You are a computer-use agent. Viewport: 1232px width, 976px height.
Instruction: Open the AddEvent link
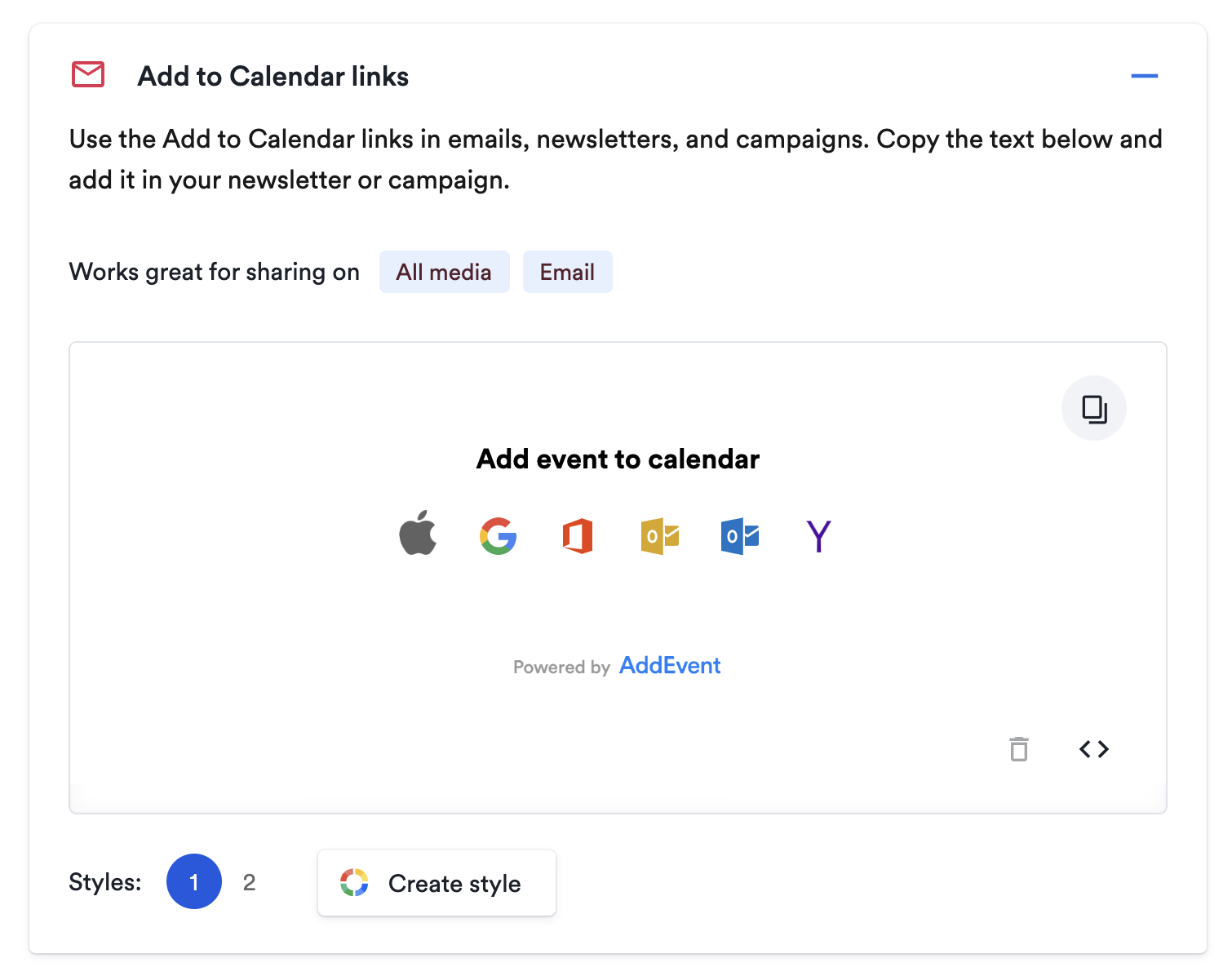(670, 665)
